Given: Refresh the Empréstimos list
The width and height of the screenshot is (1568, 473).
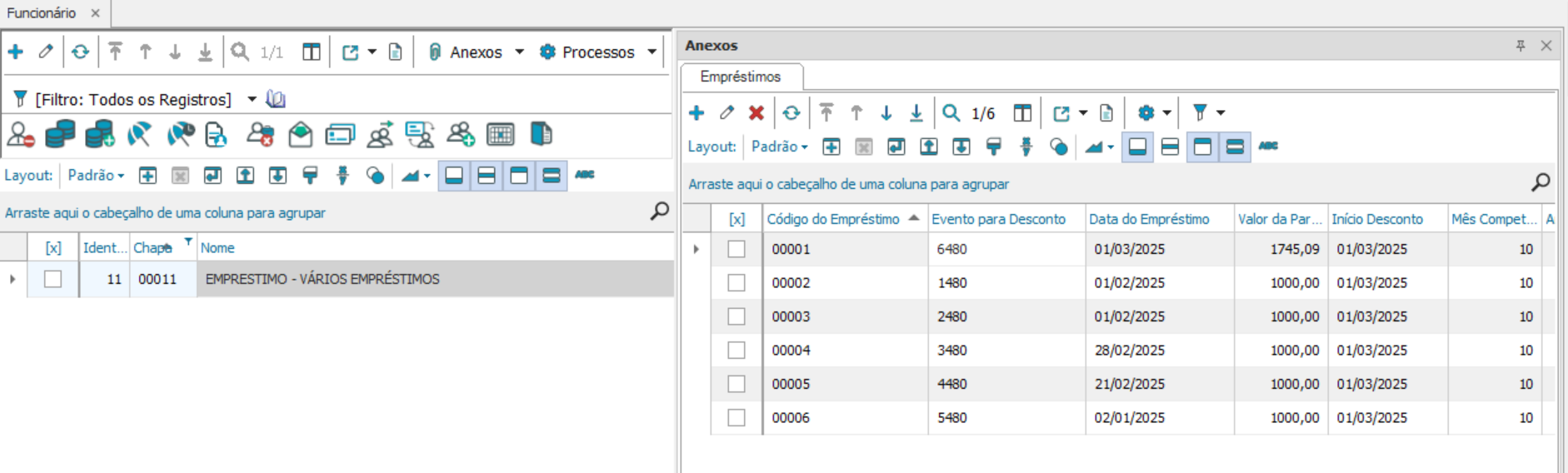Looking at the screenshot, I should (x=791, y=113).
